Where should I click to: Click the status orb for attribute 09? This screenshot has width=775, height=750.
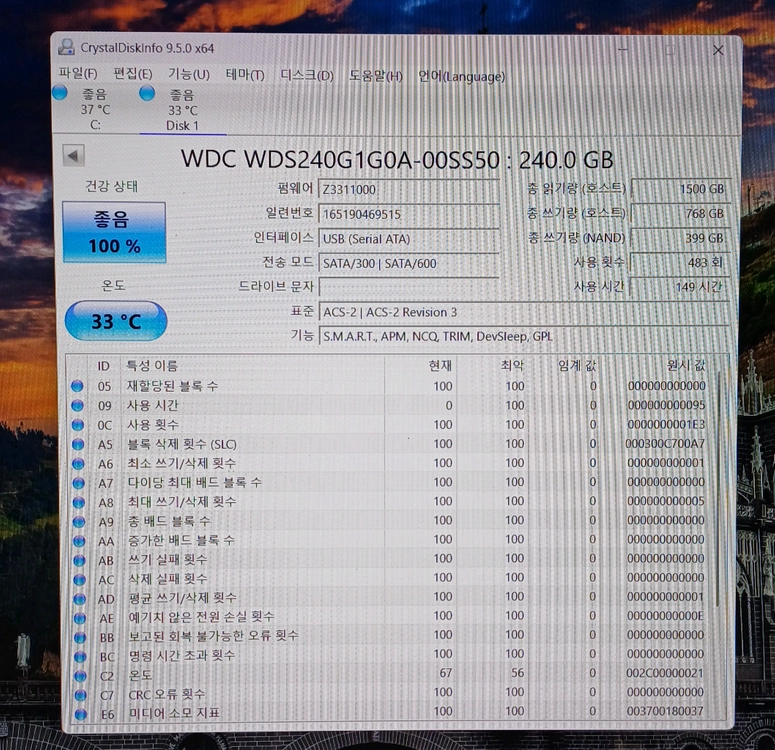click(x=77, y=405)
